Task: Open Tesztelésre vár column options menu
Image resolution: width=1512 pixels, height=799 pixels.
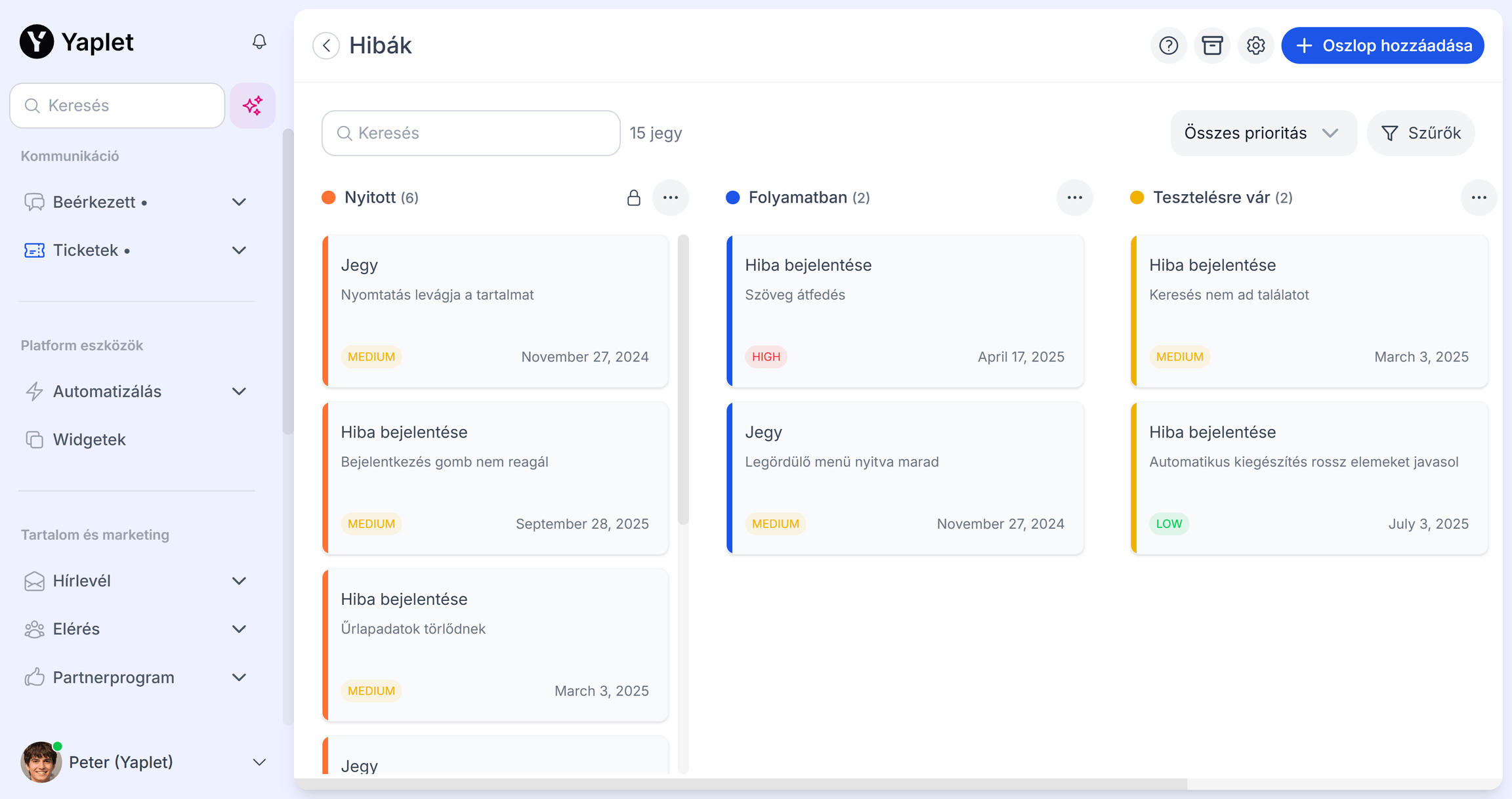Action: pos(1479,198)
